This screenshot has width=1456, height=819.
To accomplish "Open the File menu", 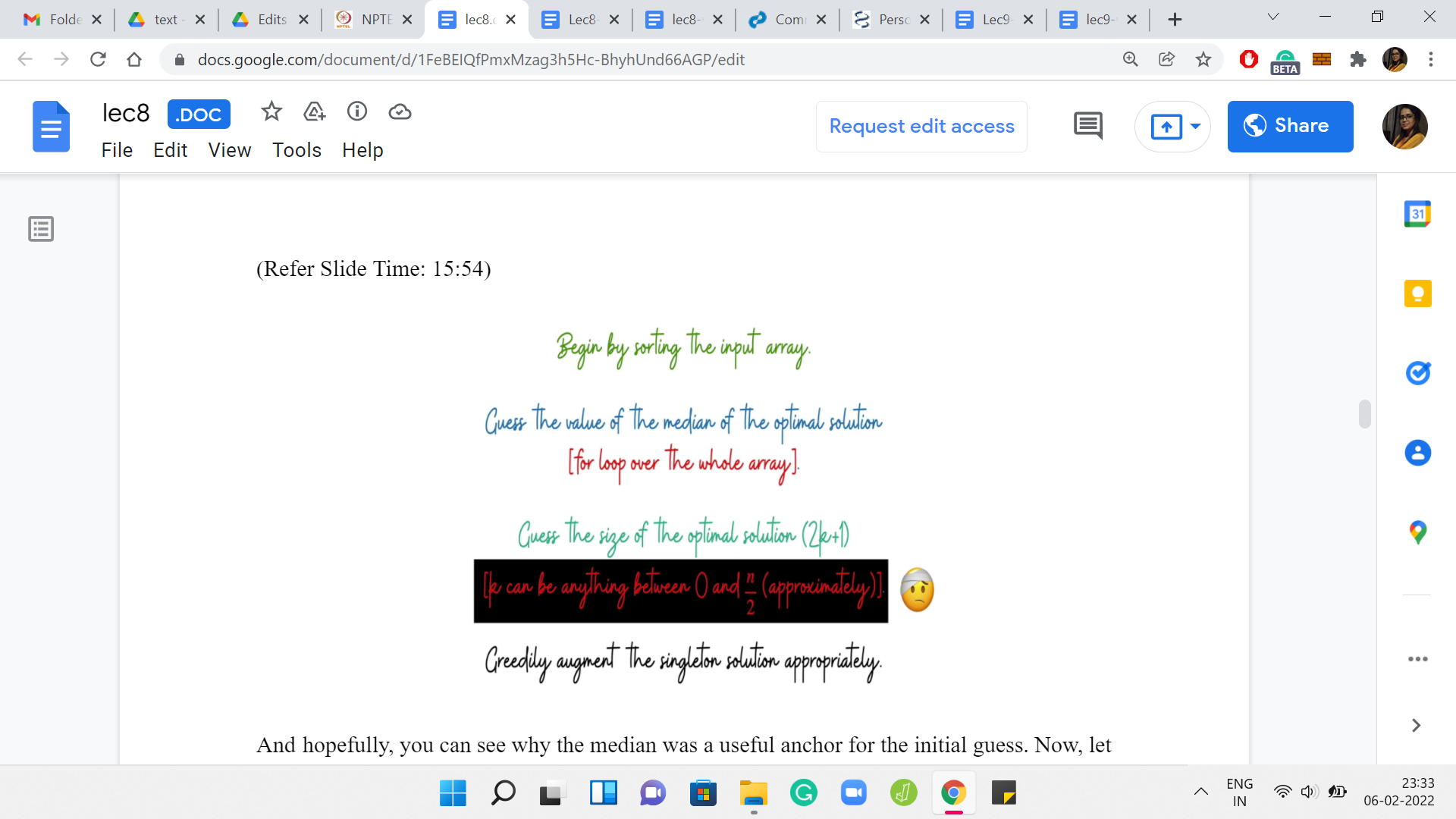I will 117,150.
